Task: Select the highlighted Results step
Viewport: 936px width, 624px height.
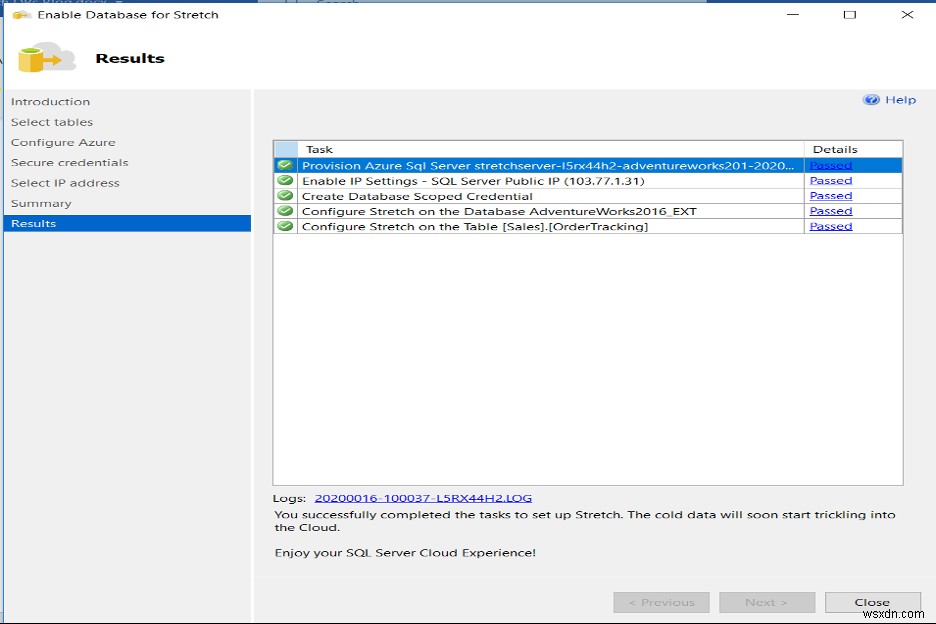Action: point(127,223)
